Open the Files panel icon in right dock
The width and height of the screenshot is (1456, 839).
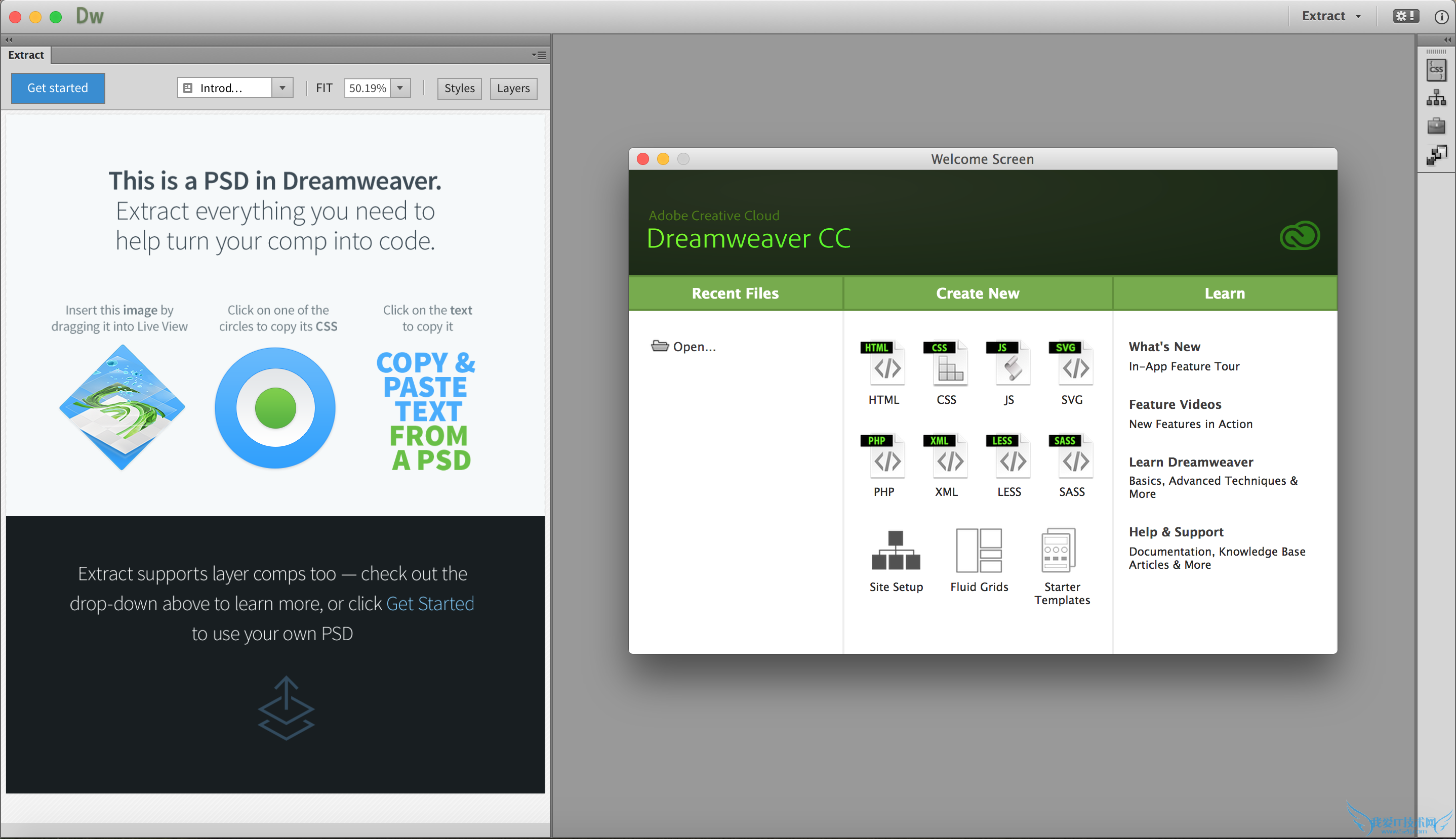tap(1435, 99)
